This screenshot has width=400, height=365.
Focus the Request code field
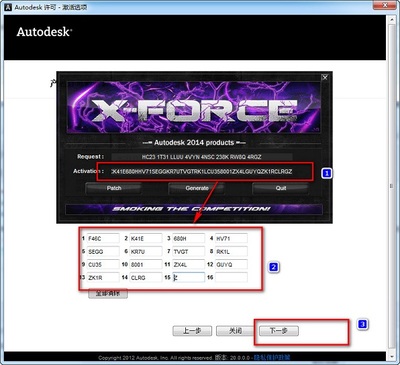pyautogui.click(x=202, y=157)
